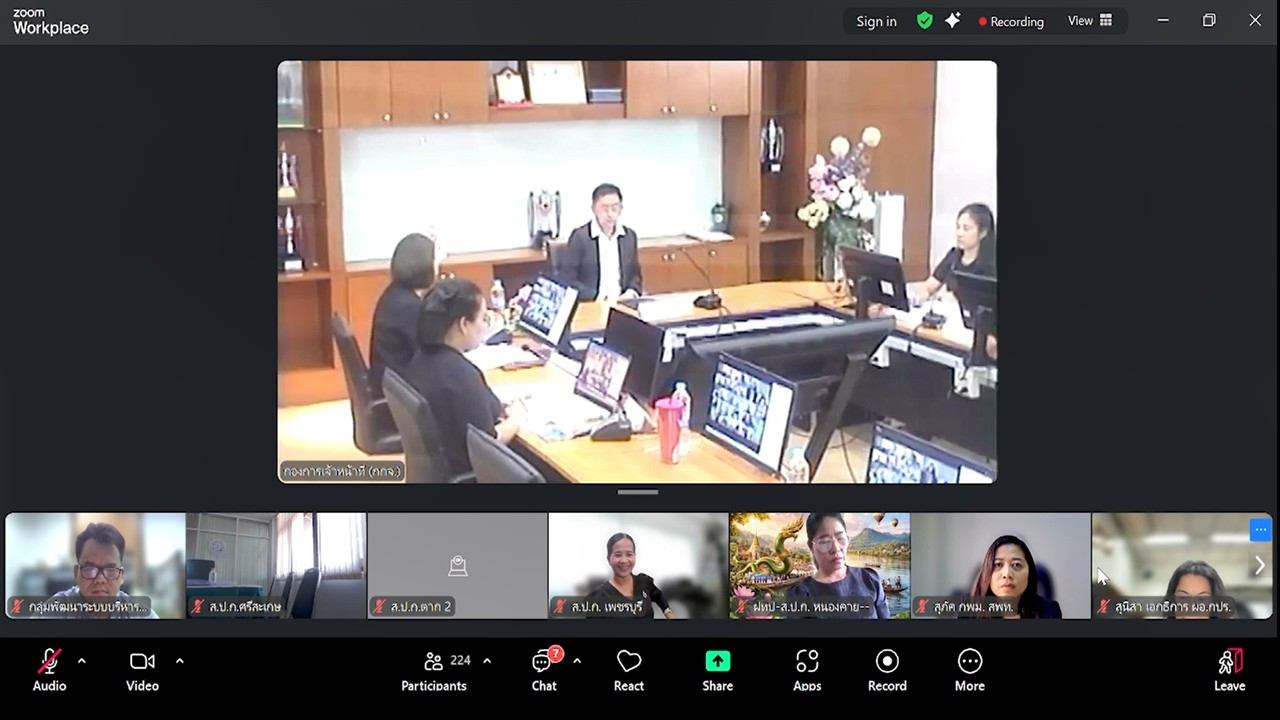Open the Participants list
This screenshot has height=720, width=1280.
click(x=434, y=670)
